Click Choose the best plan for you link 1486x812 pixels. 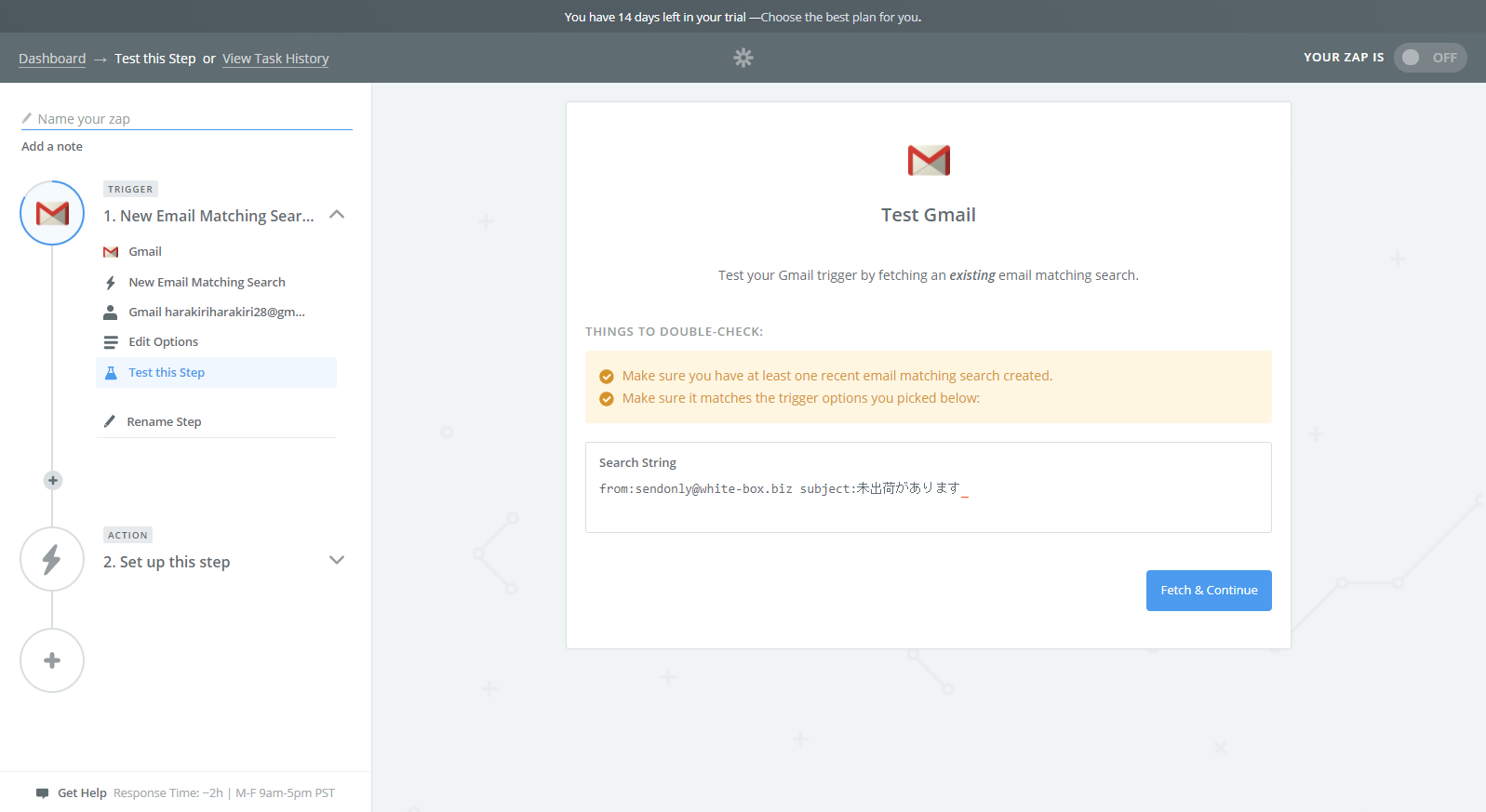[841, 17]
